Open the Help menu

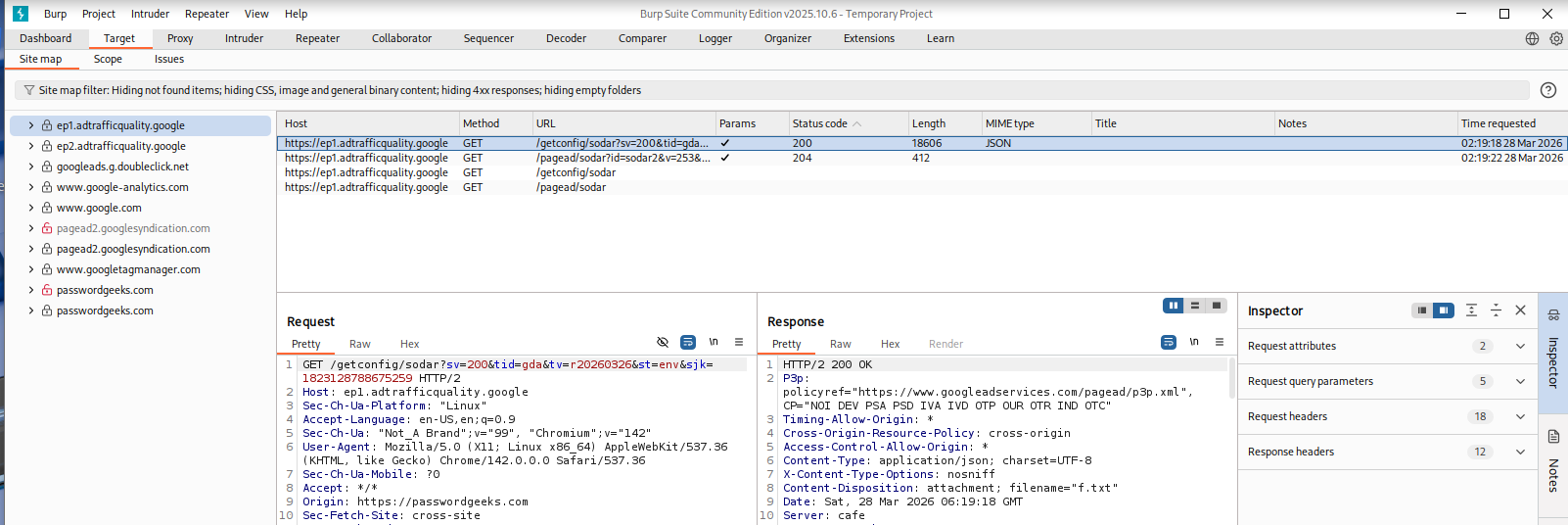296,14
